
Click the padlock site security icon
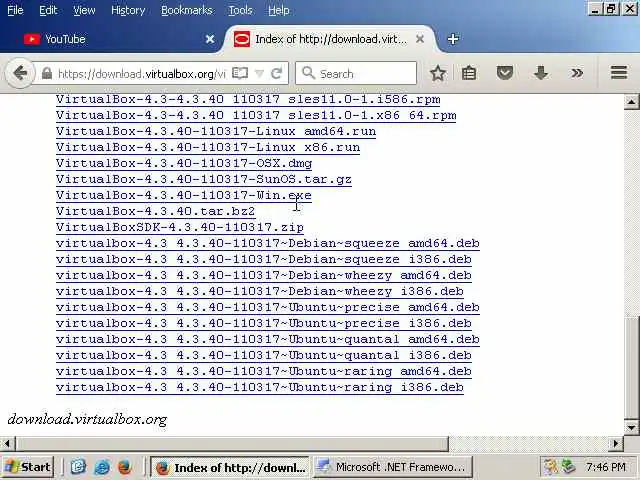pos(47,73)
